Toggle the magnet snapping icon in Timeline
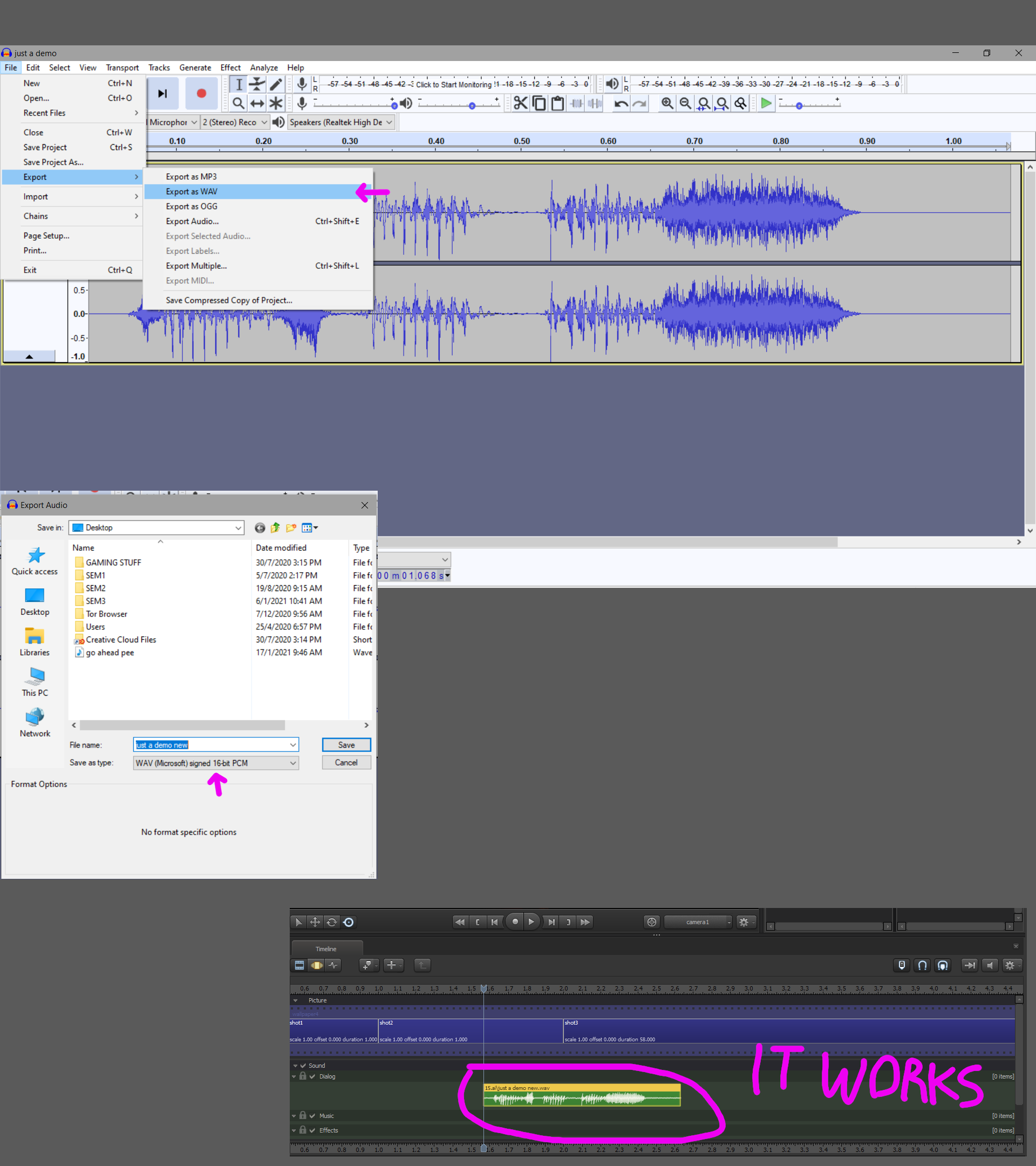This screenshot has height=1166, width=1036. point(922,965)
